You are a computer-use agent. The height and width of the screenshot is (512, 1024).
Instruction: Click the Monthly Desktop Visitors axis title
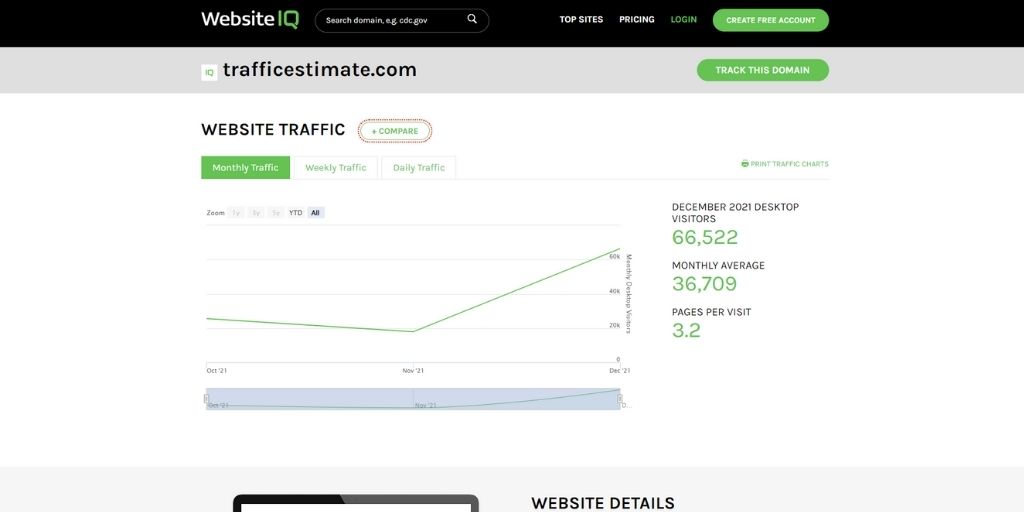click(629, 294)
